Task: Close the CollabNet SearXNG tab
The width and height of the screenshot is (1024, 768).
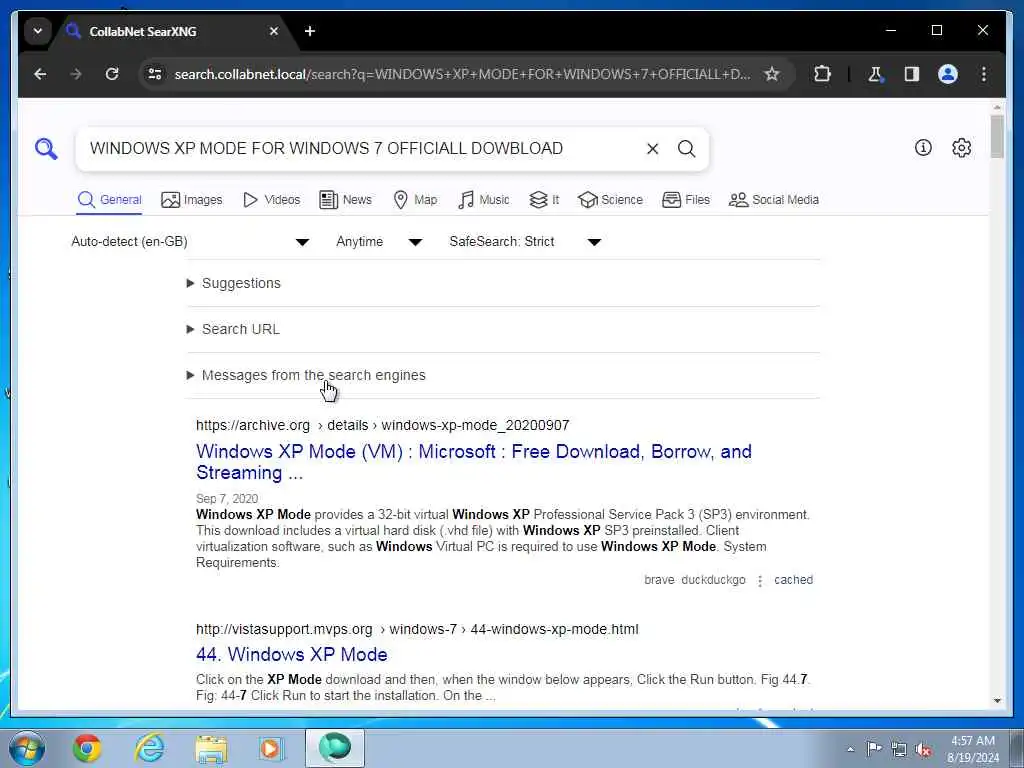Action: [274, 31]
